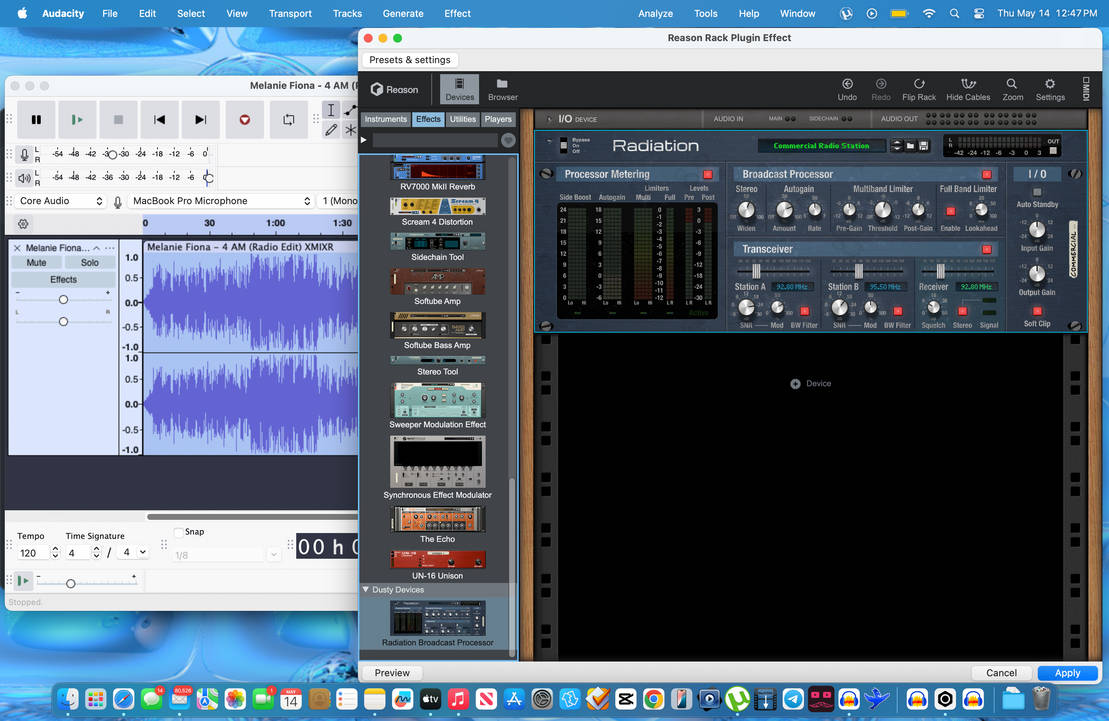
Task: Toggle the Loop button in Audacity
Action: 289,120
